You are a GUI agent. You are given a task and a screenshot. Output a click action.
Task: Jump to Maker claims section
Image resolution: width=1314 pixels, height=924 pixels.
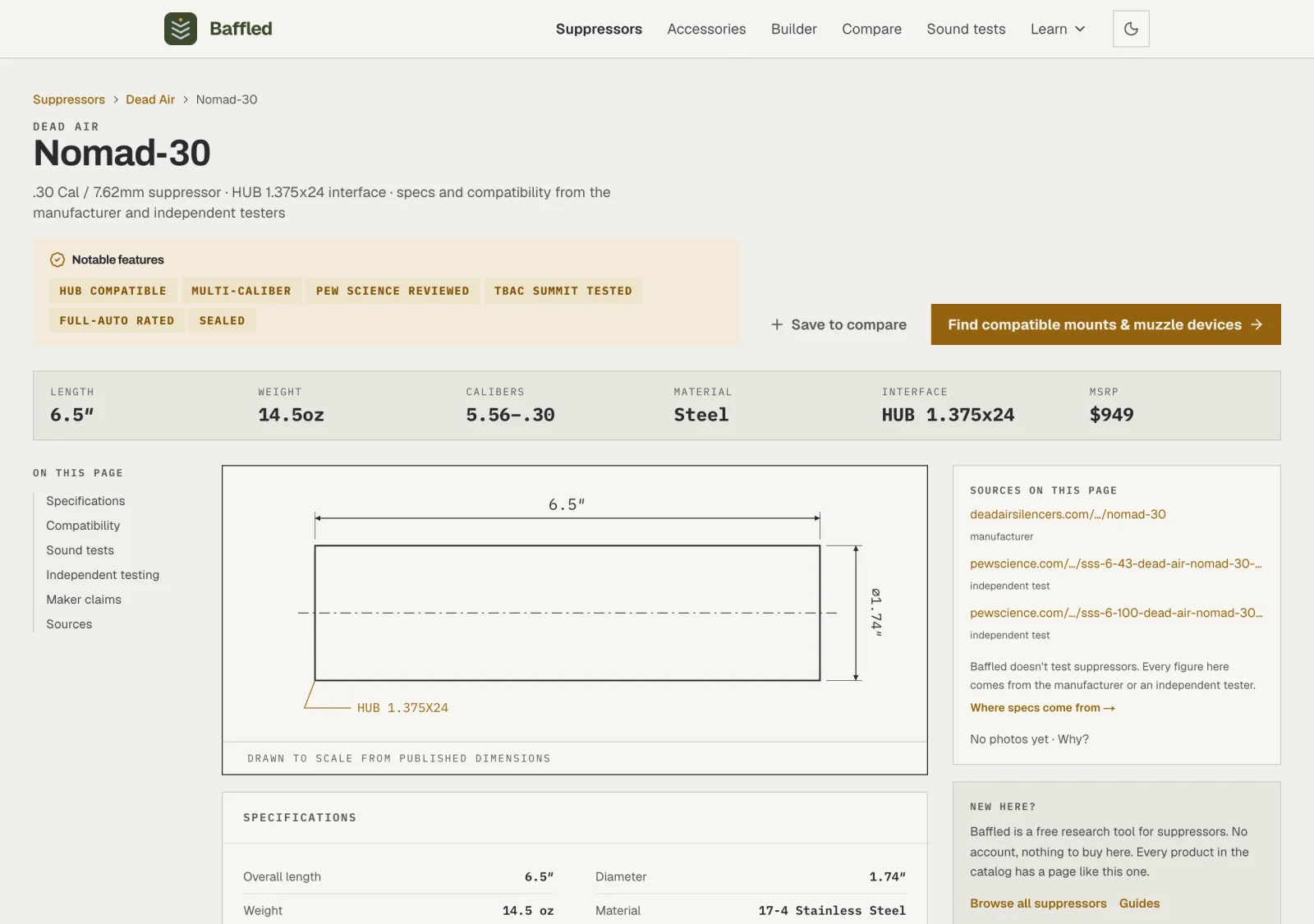(x=84, y=600)
